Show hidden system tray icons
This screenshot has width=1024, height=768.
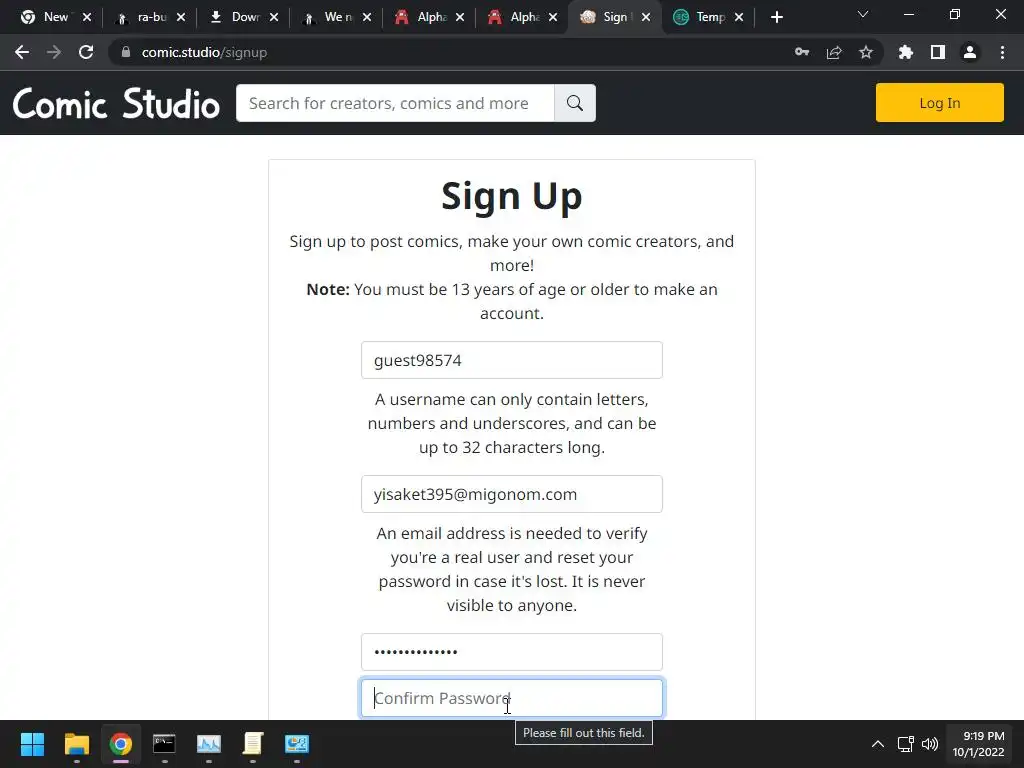(878, 744)
